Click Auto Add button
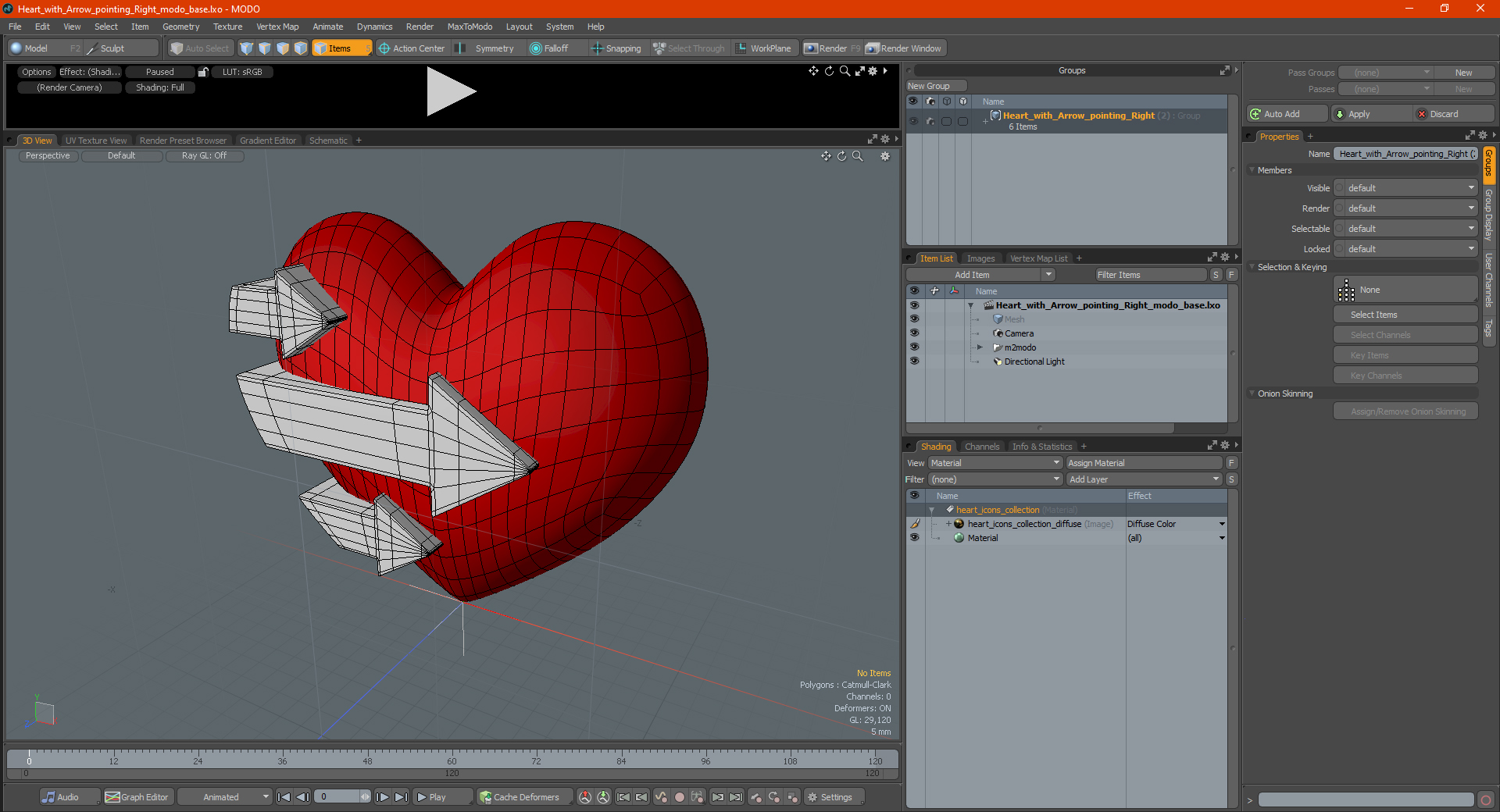 point(1287,114)
